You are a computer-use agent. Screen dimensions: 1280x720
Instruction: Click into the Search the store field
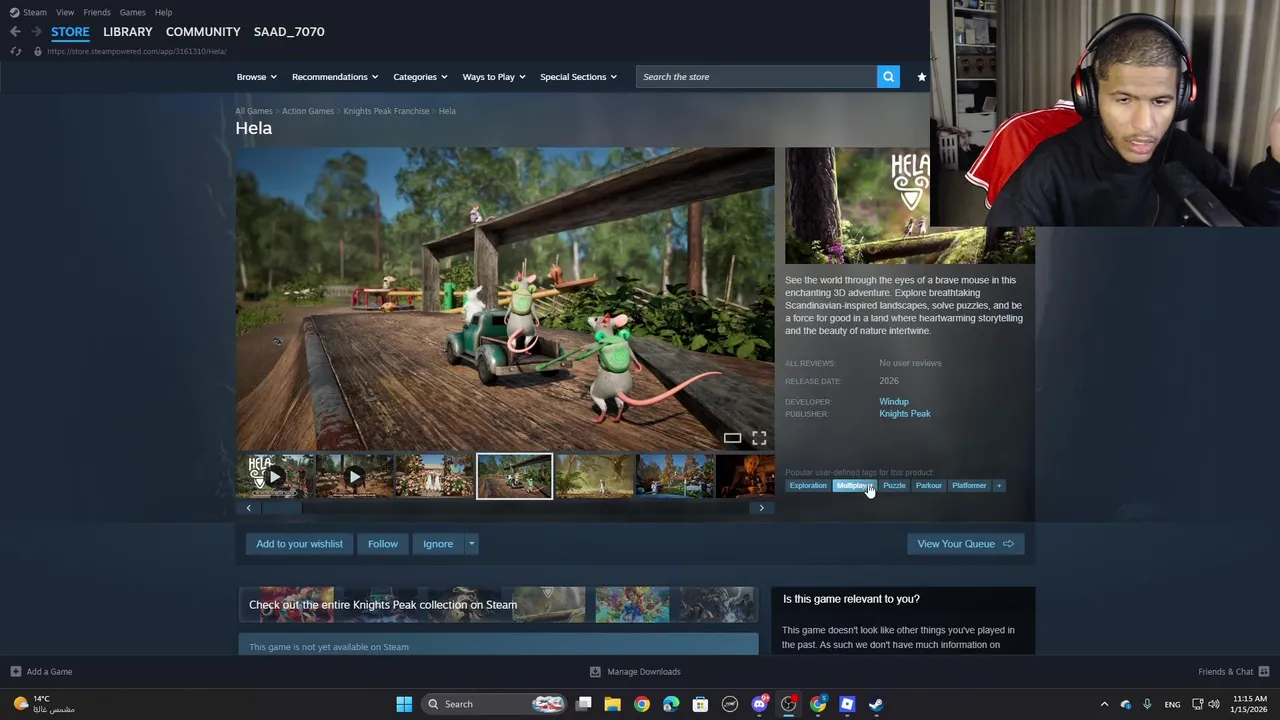(x=756, y=77)
